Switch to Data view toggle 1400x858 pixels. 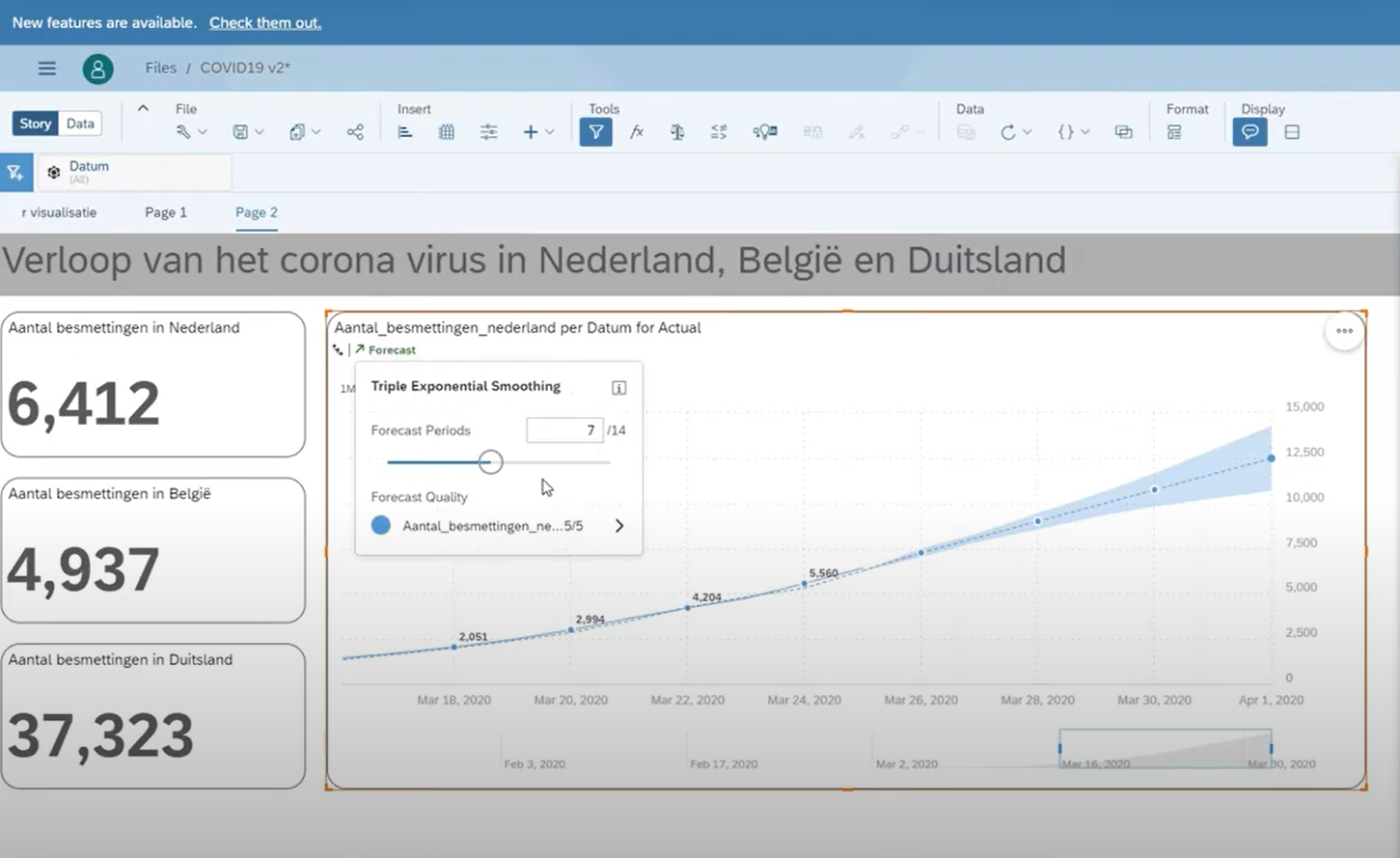point(80,124)
